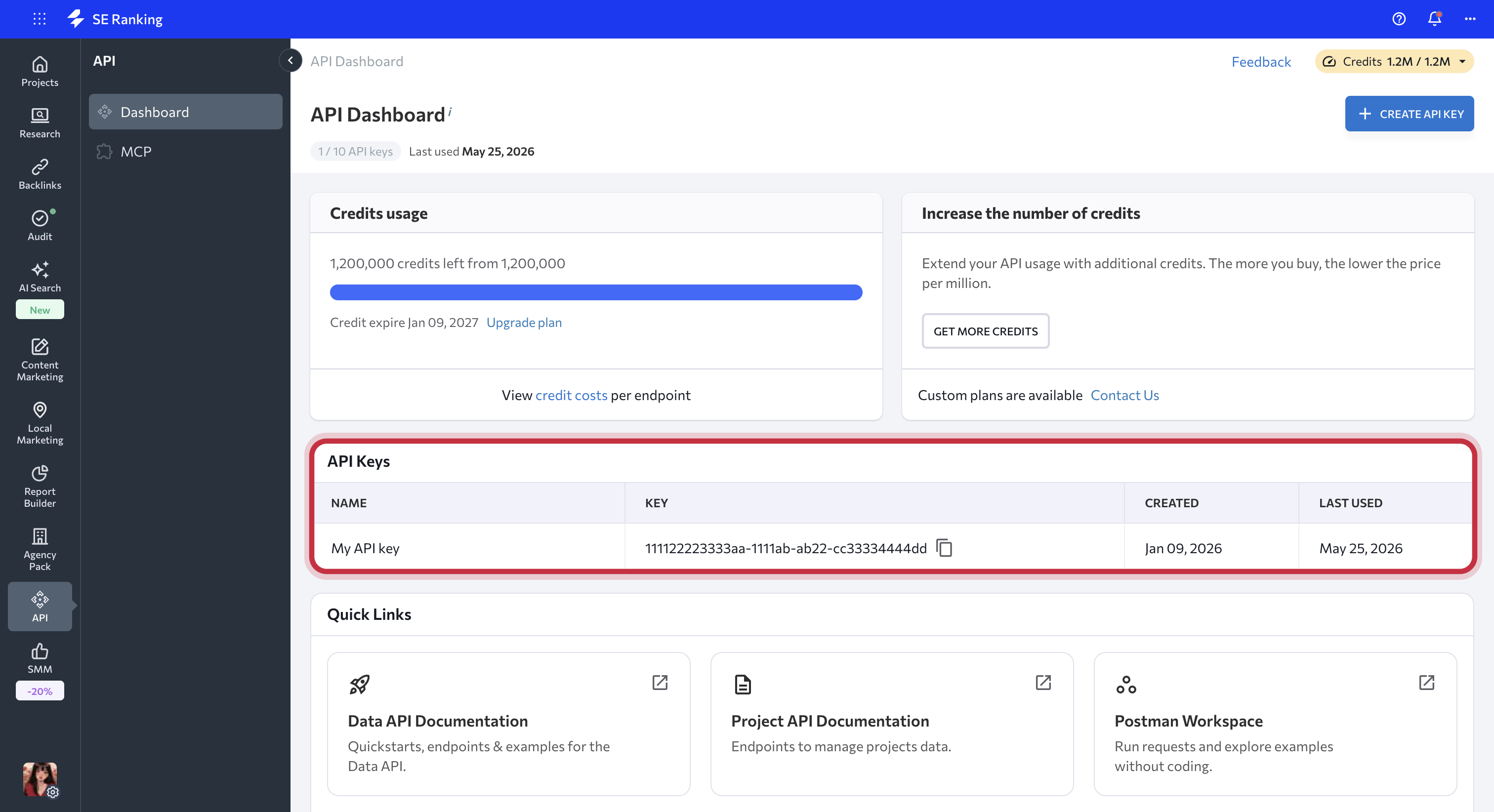Open the Project API Documentation card
This screenshot has height=812, width=1494.
coord(891,723)
